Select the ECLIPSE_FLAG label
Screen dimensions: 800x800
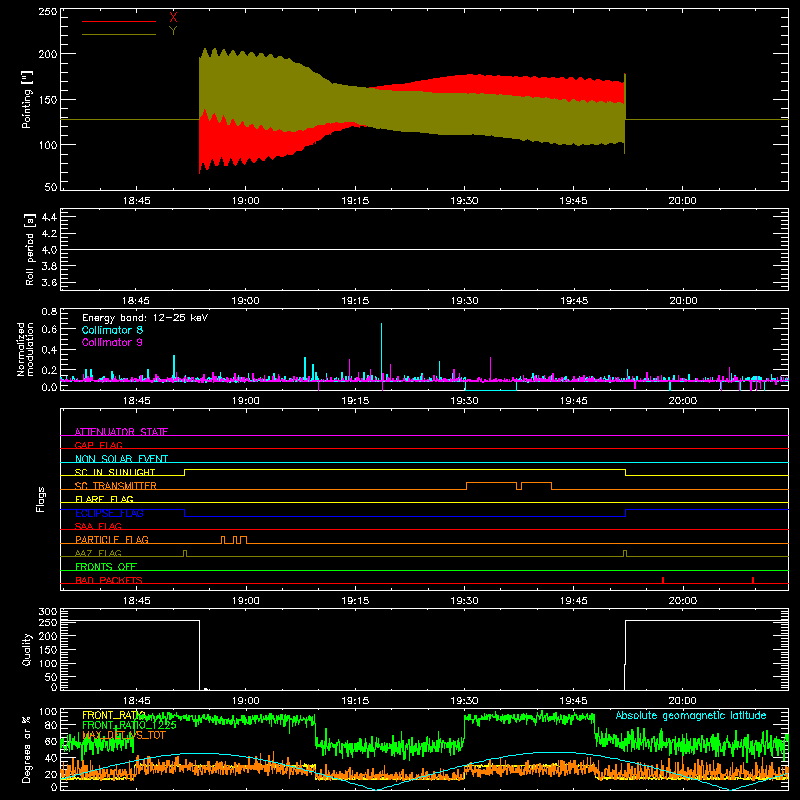pos(109,513)
